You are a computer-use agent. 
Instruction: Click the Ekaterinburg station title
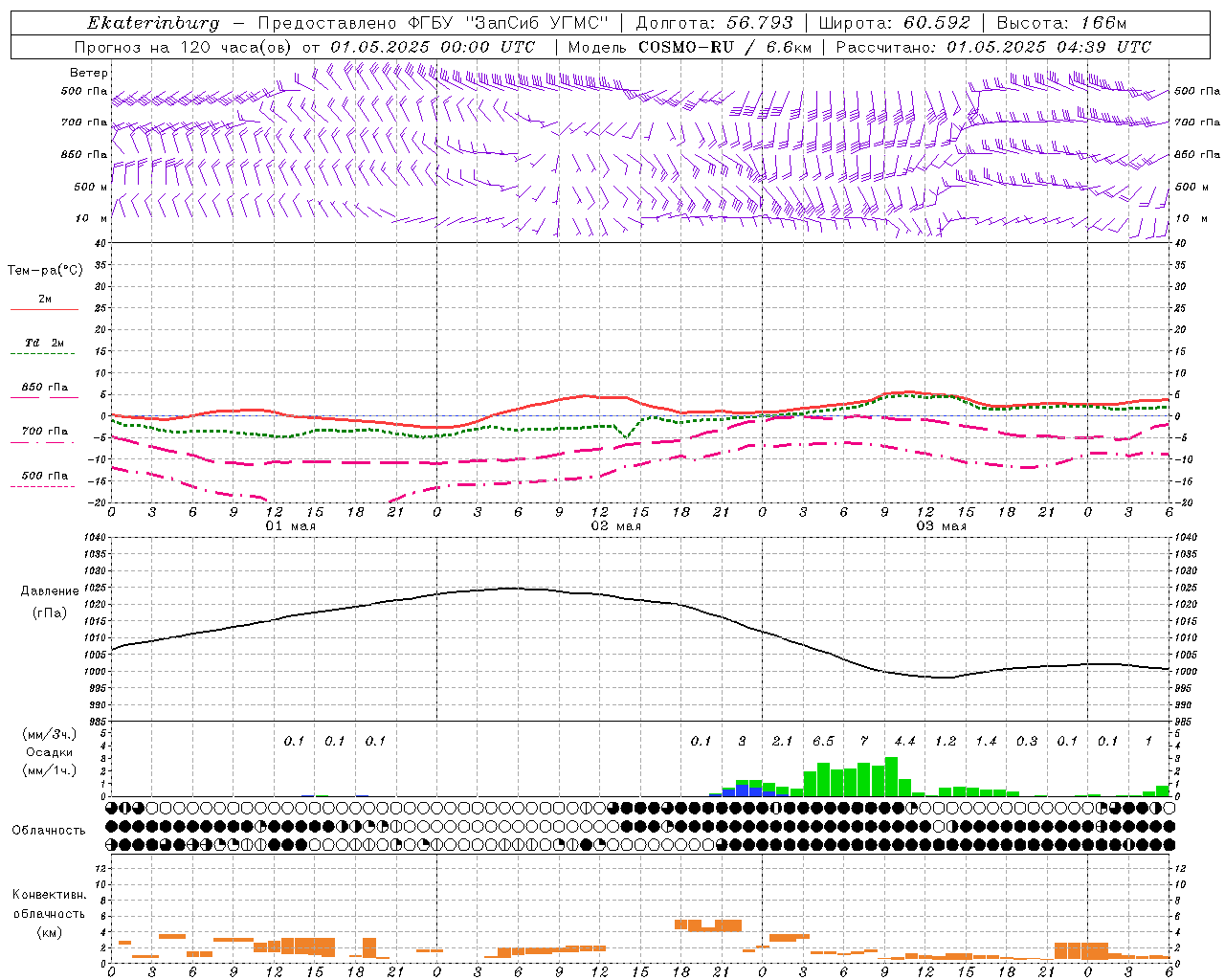coord(153,23)
